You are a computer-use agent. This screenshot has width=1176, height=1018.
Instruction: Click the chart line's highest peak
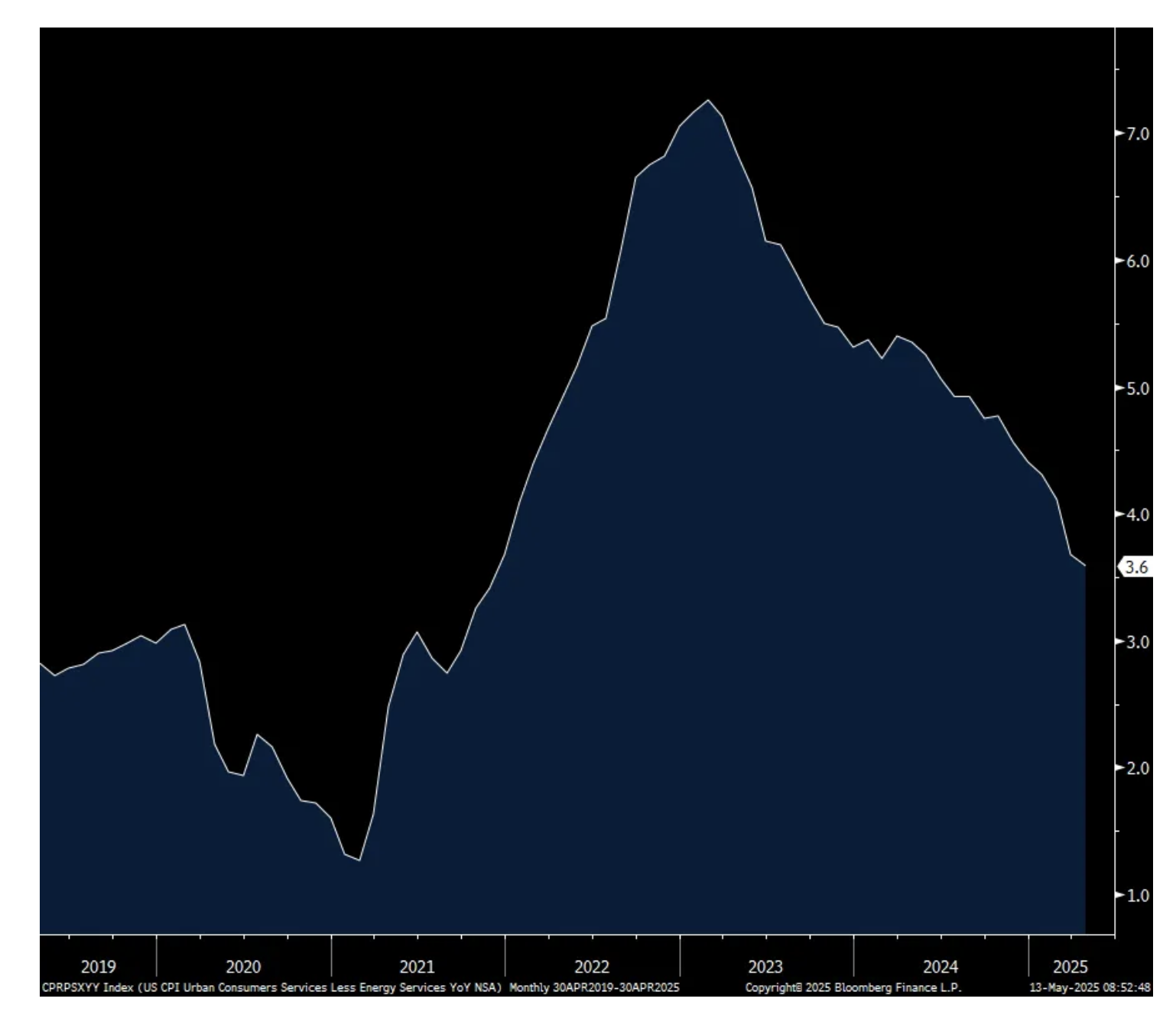point(708,100)
